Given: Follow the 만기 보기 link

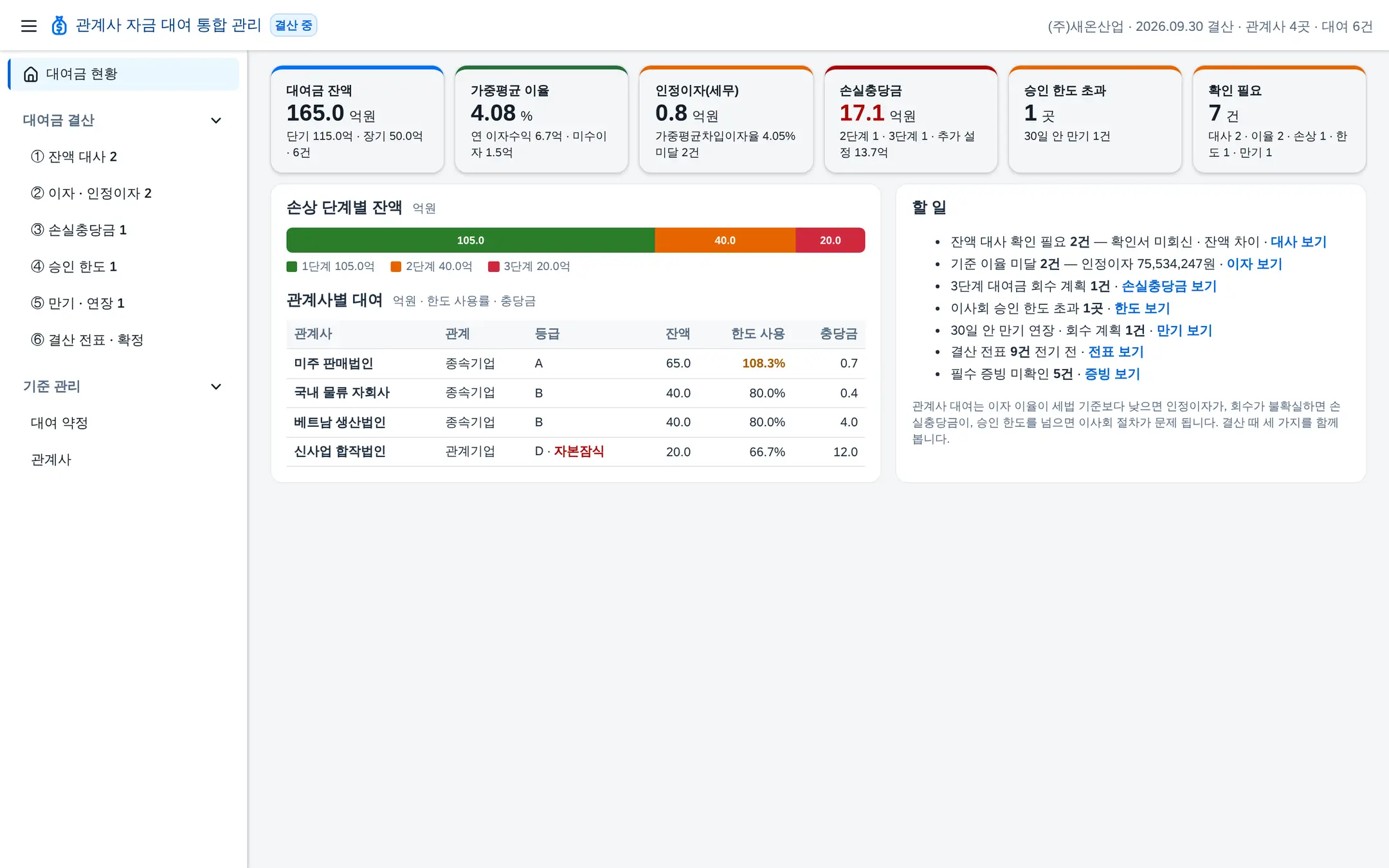Looking at the screenshot, I should [1185, 330].
